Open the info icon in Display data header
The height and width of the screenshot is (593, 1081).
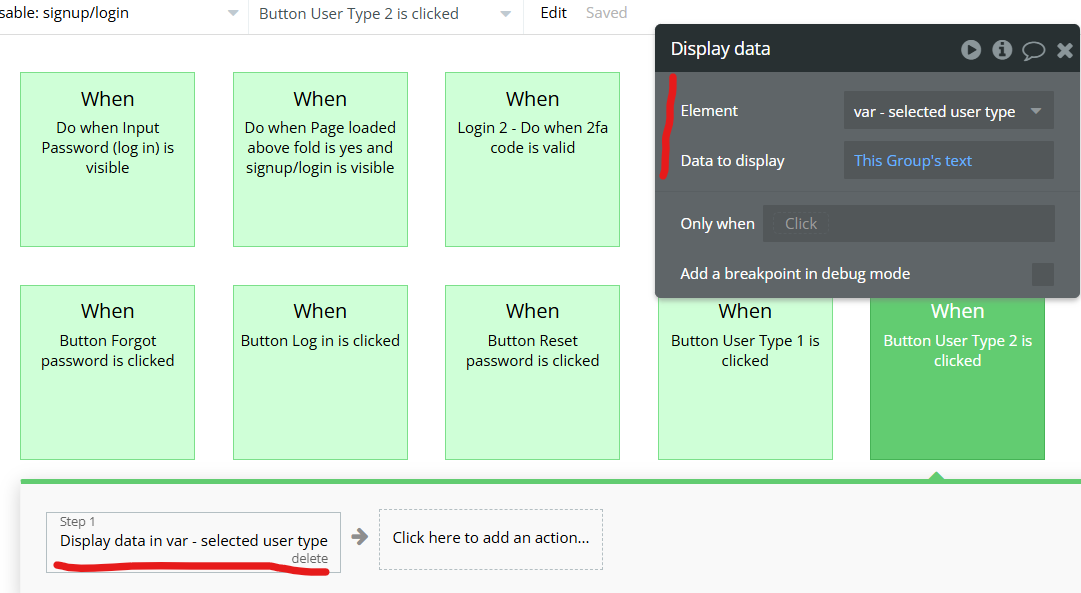[x=1002, y=50]
